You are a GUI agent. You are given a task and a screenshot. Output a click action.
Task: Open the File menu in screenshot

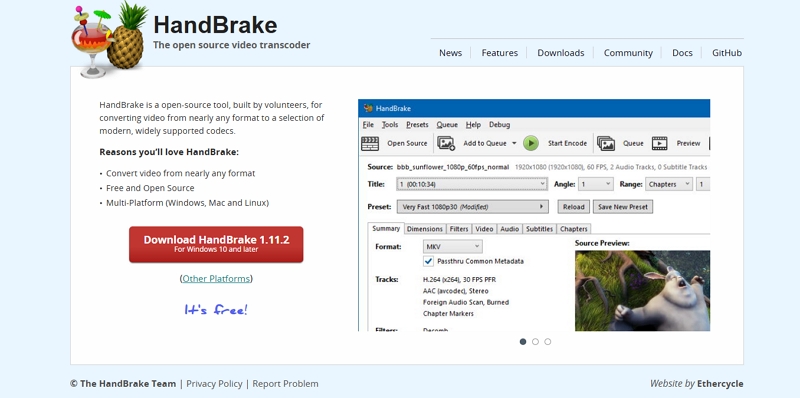coord(368,125)
